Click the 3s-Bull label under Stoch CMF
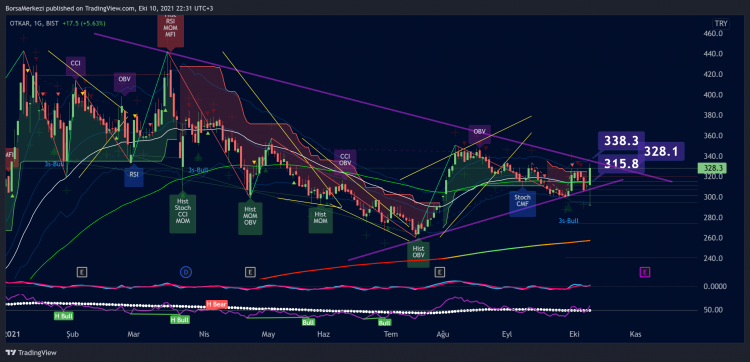Viewport: 750px width, 362px height. pyautogui.click(x=568, y=221)
